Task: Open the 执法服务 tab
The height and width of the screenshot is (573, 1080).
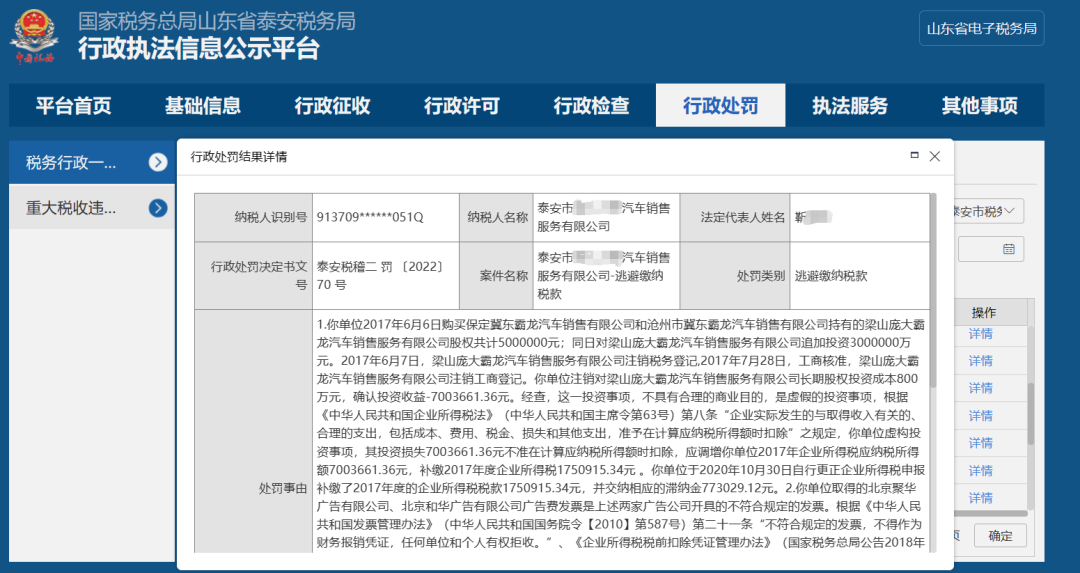Action: [850, 105]
